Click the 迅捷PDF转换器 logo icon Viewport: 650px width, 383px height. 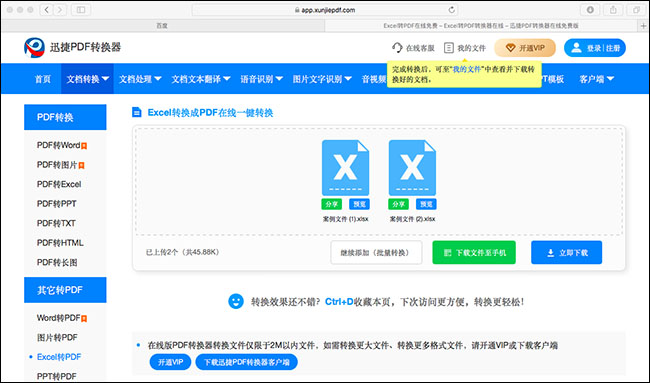pos(34,47)
